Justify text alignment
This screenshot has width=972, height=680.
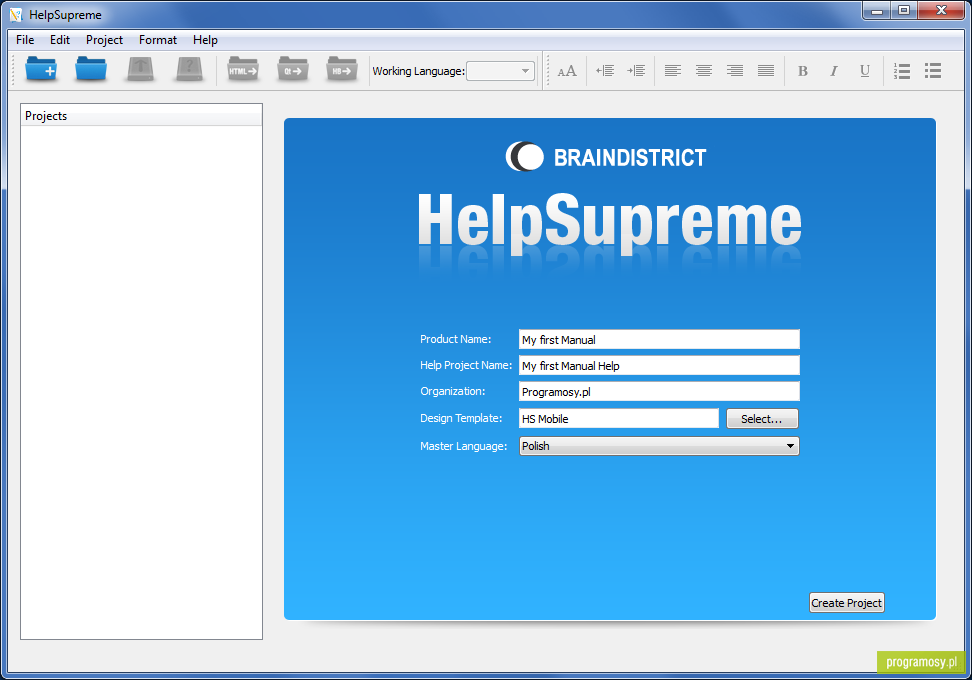[766, 71]
